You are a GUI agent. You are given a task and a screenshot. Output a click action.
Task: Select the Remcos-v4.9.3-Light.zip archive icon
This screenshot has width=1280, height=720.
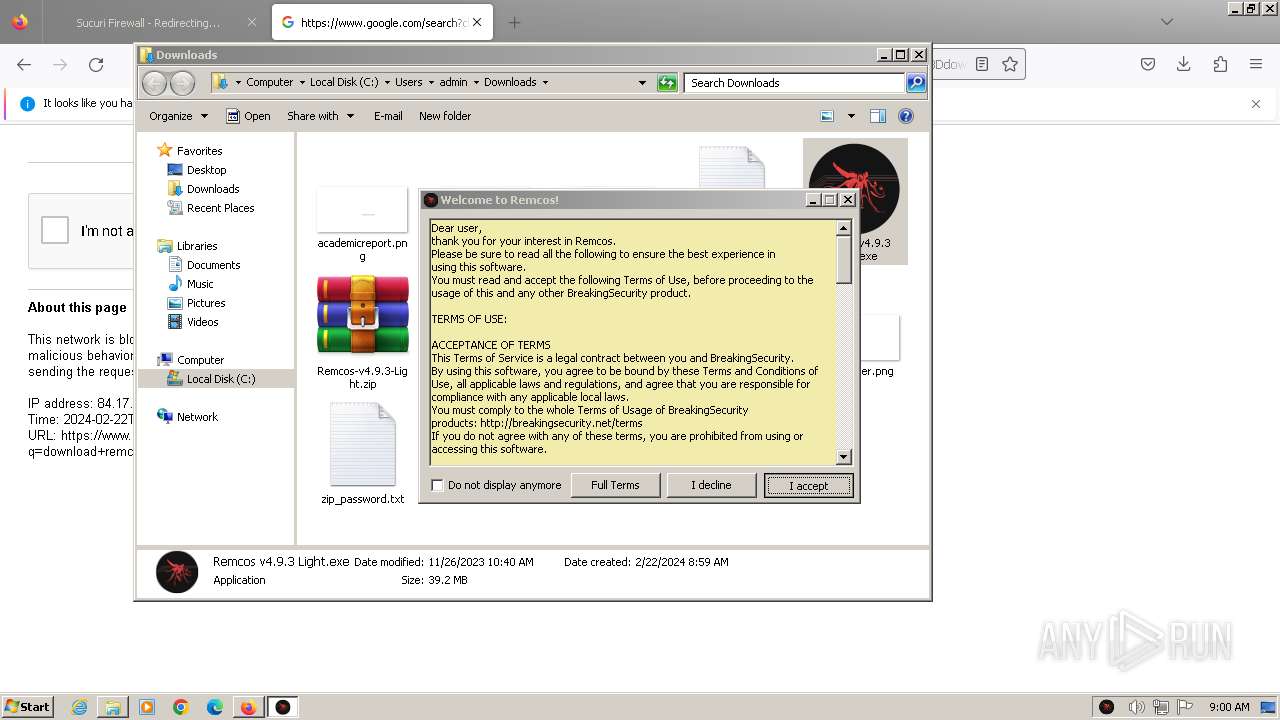[362, 316]
